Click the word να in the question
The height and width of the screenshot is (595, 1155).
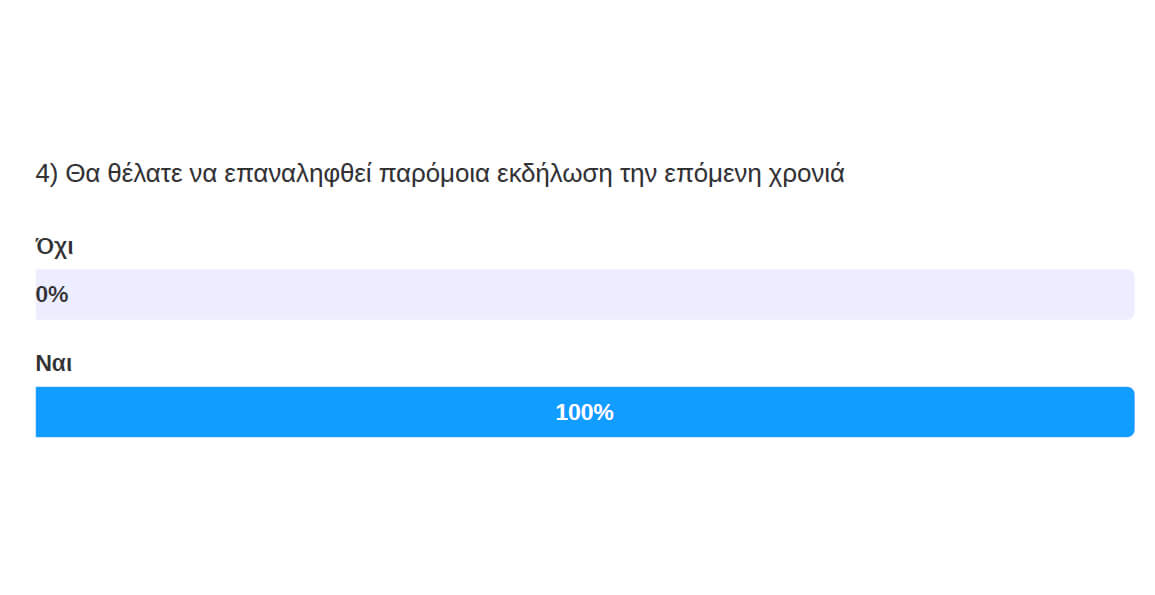coord(203,174)
